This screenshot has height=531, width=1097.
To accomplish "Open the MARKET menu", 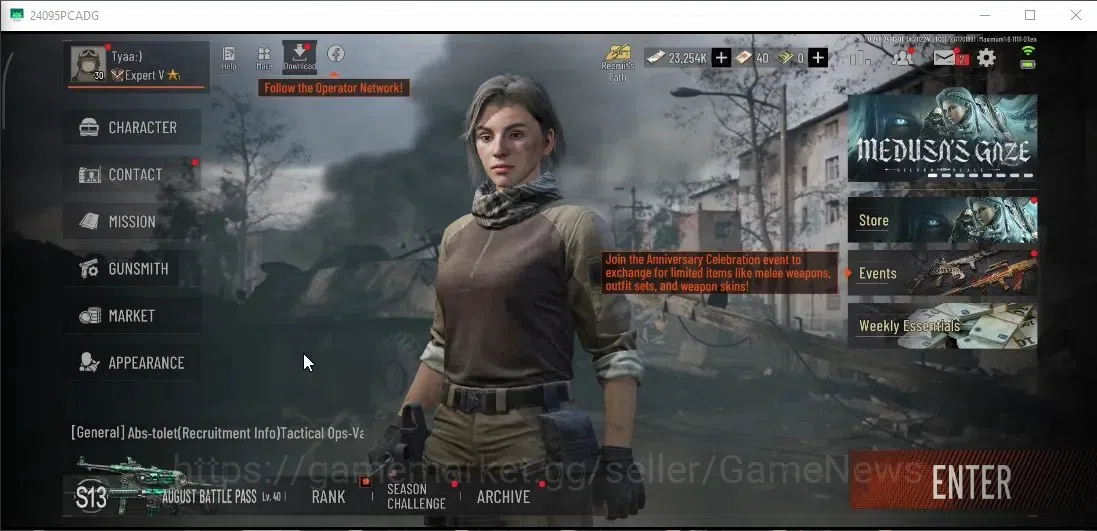I will (133, 316).
